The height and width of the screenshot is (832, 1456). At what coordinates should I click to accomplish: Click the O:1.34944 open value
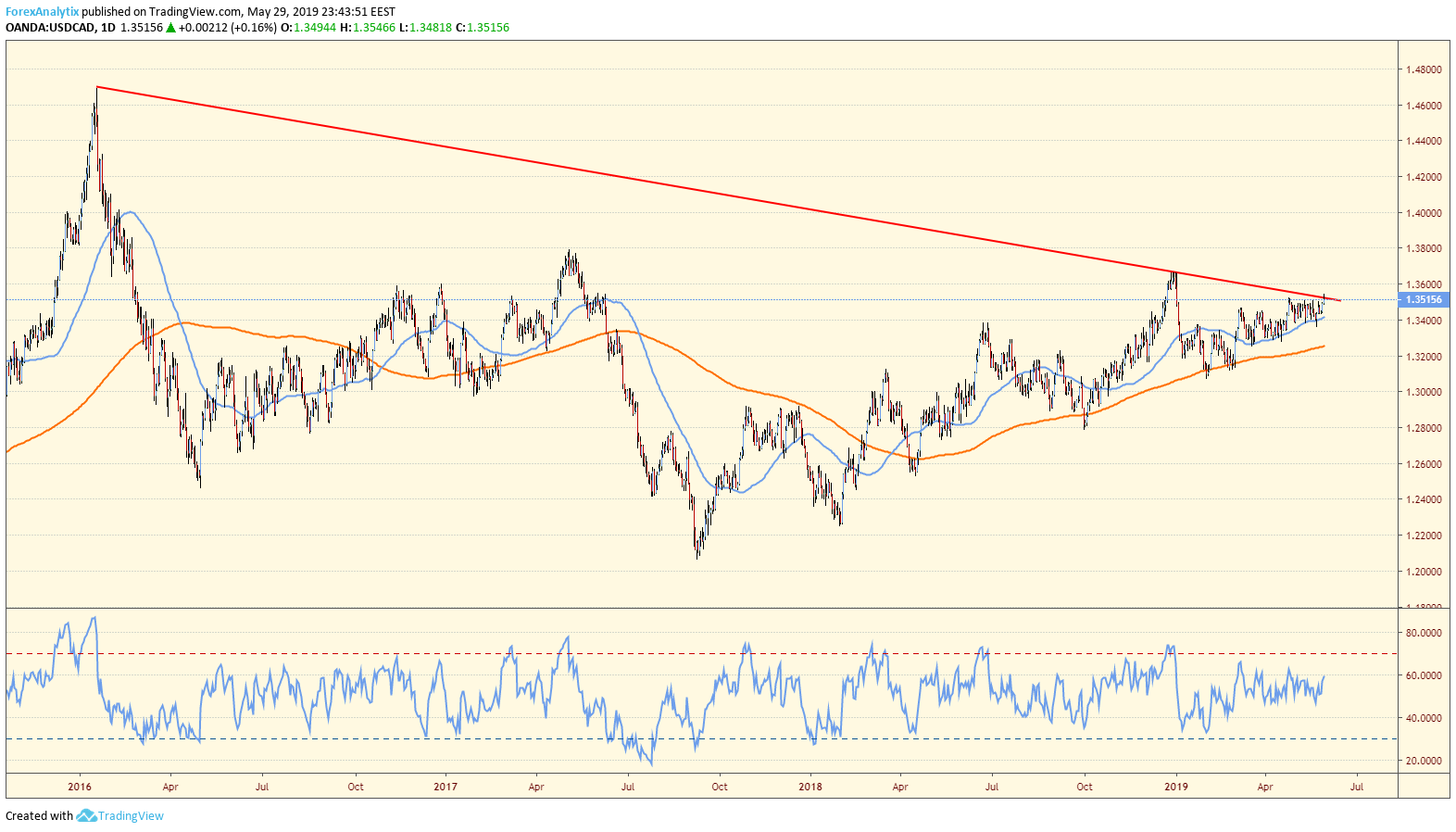coord(308,28)
